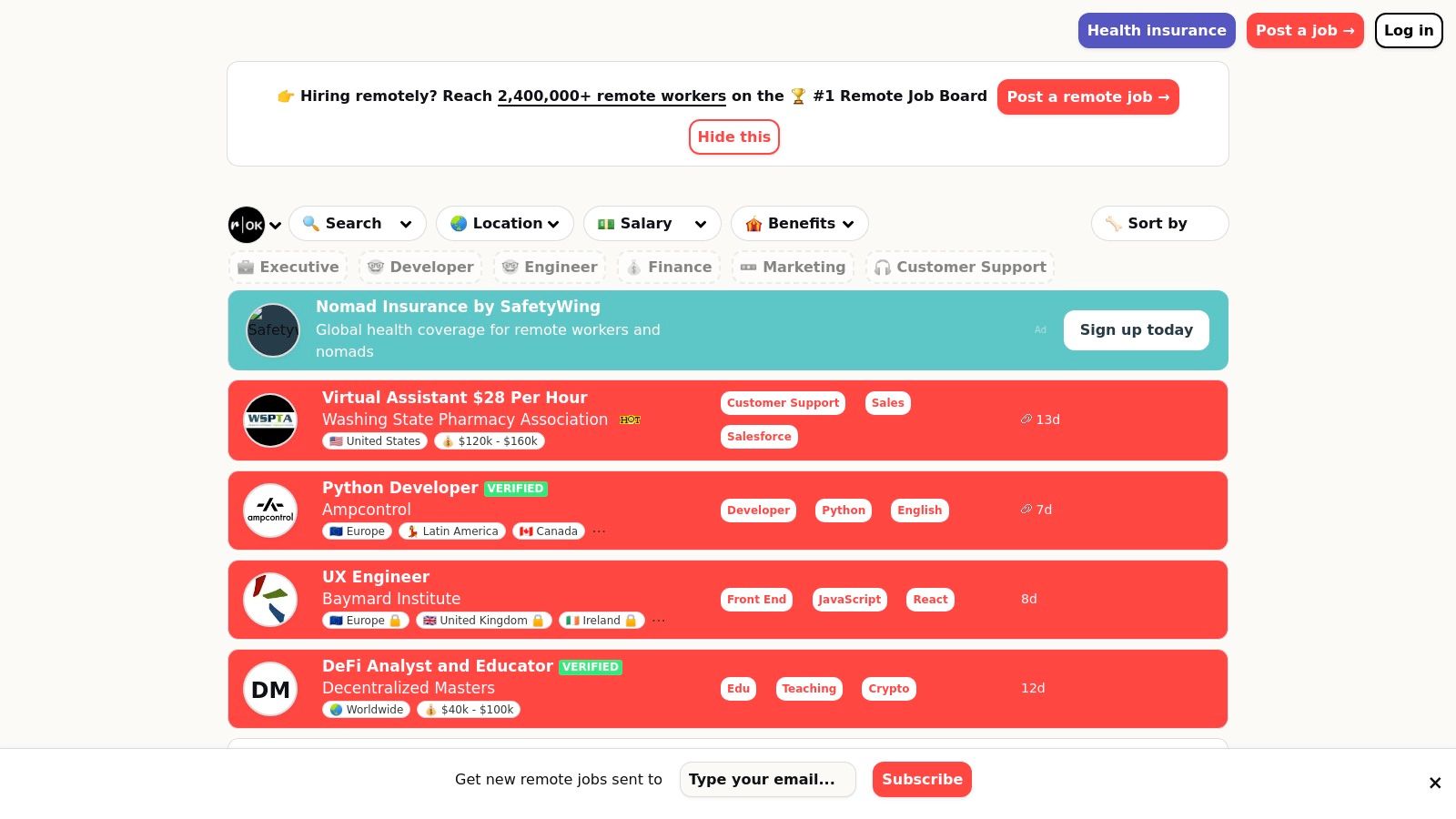The height and width of the screenshot is (819, 1456).
Task: Click the $40k - $100k salary tag
Action: [x=469, y=710]
